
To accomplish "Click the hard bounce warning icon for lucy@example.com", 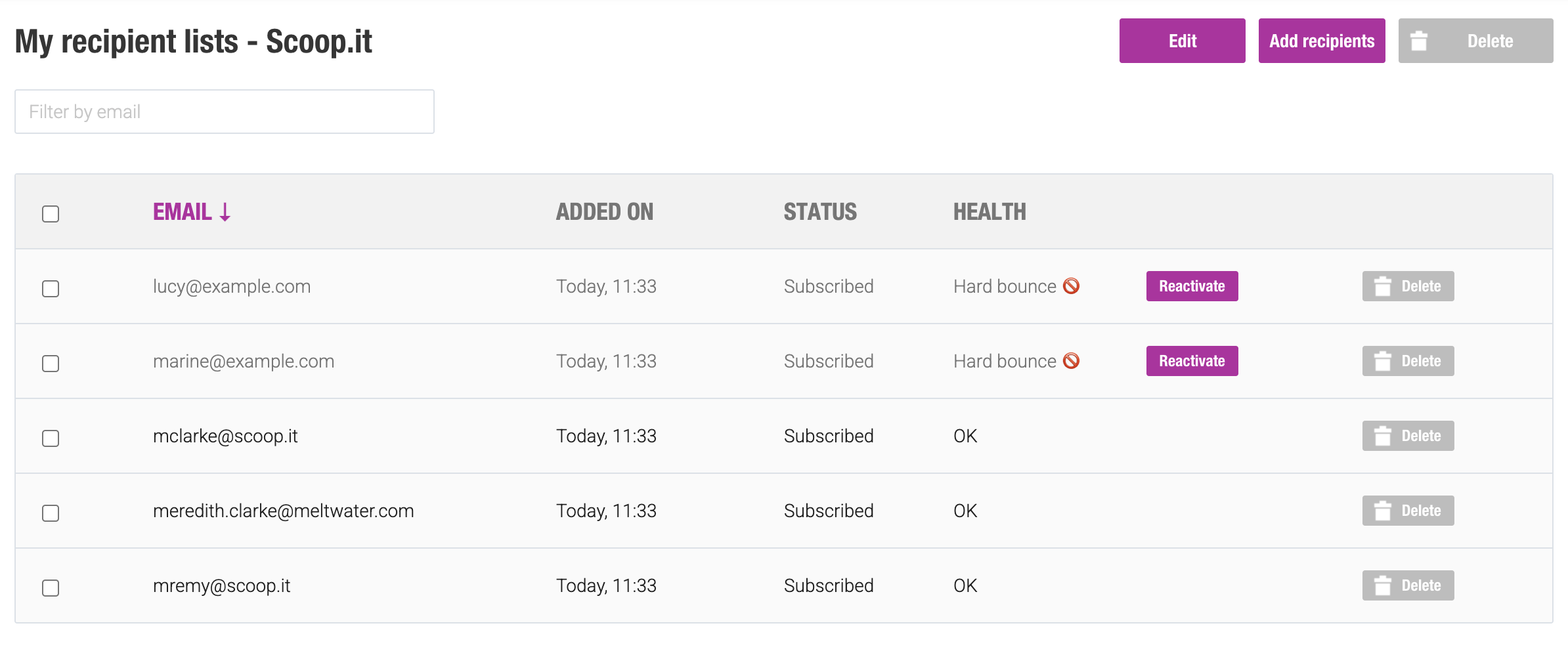I will click(1071, 286).
